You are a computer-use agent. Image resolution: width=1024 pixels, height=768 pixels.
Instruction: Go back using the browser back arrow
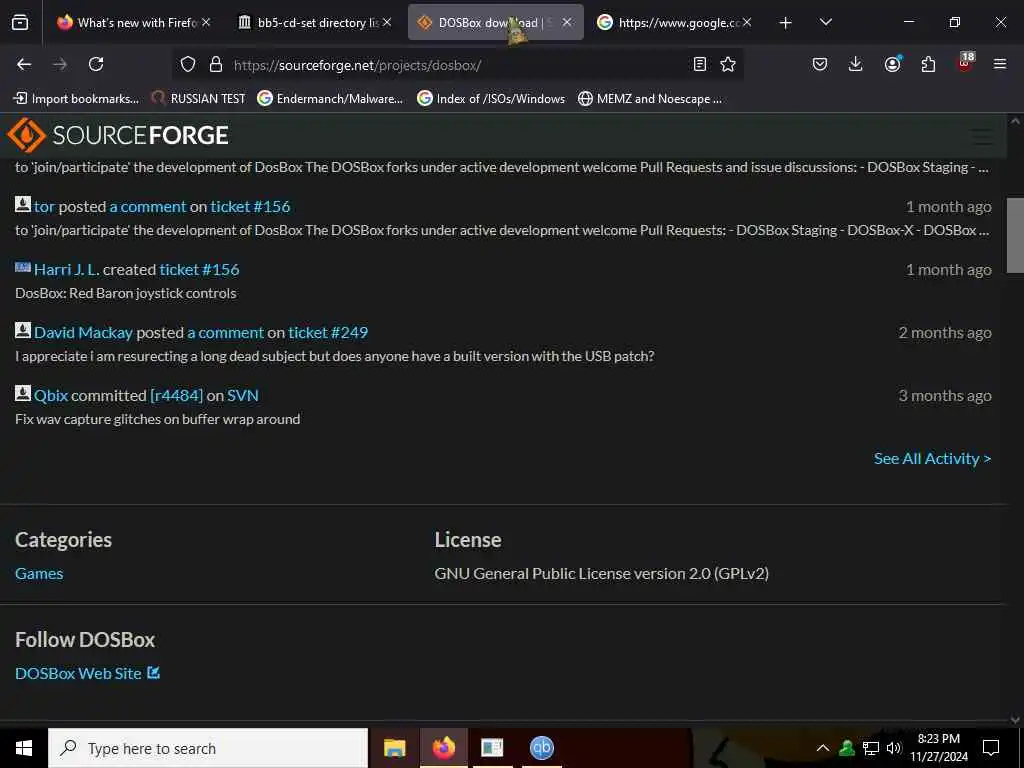pos(24,64)
